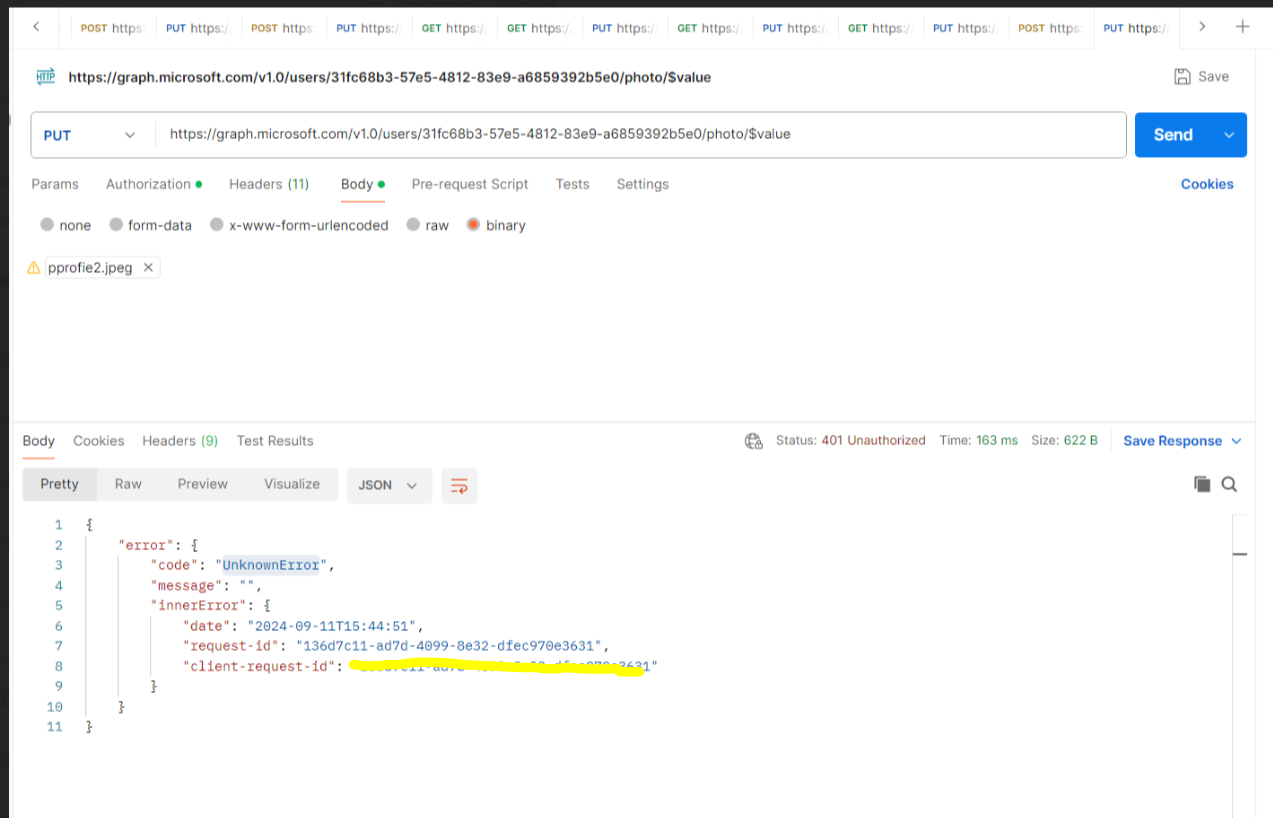
Task: Switch to the Authorization tab
Action: pos(154,184)
